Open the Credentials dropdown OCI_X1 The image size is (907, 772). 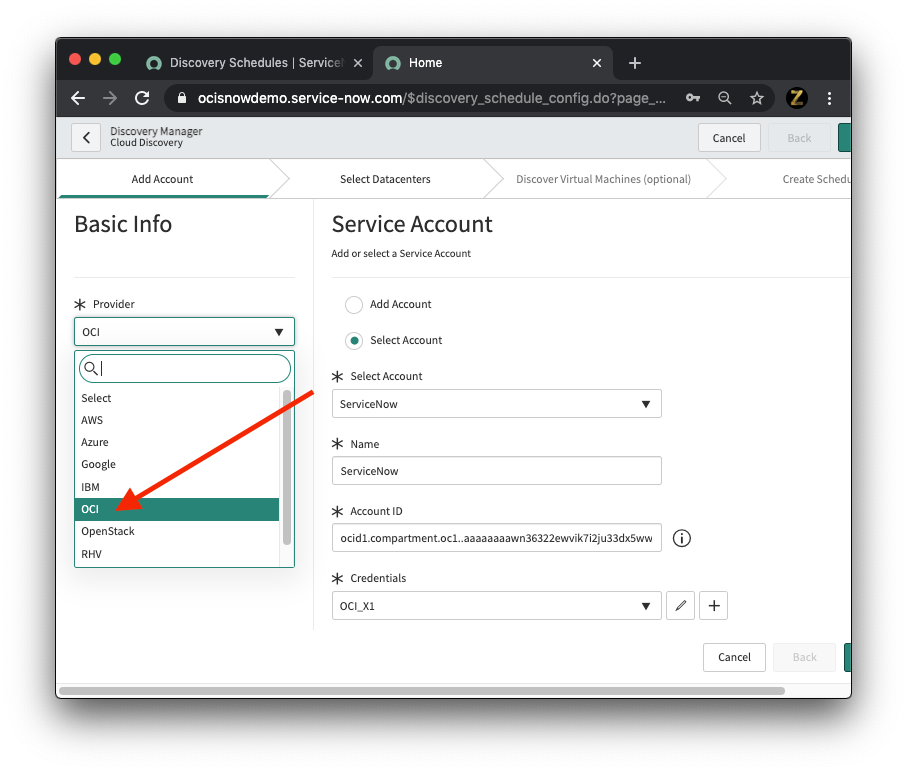pos(496,605)
